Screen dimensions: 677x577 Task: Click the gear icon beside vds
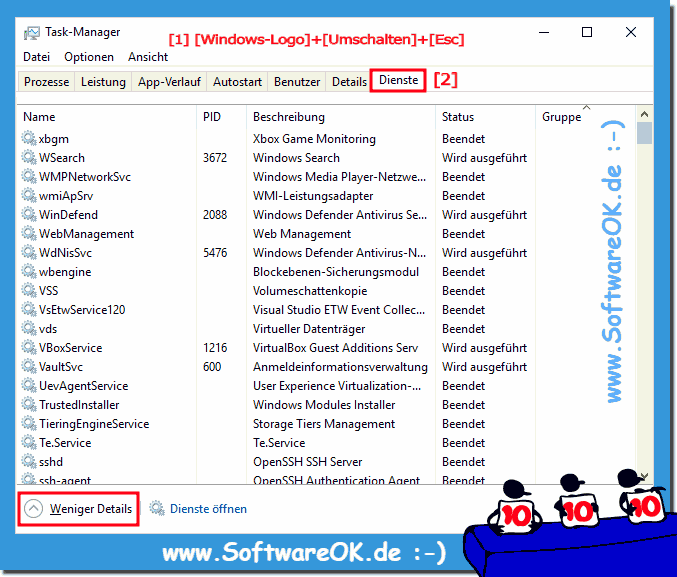tap(29, 328)
